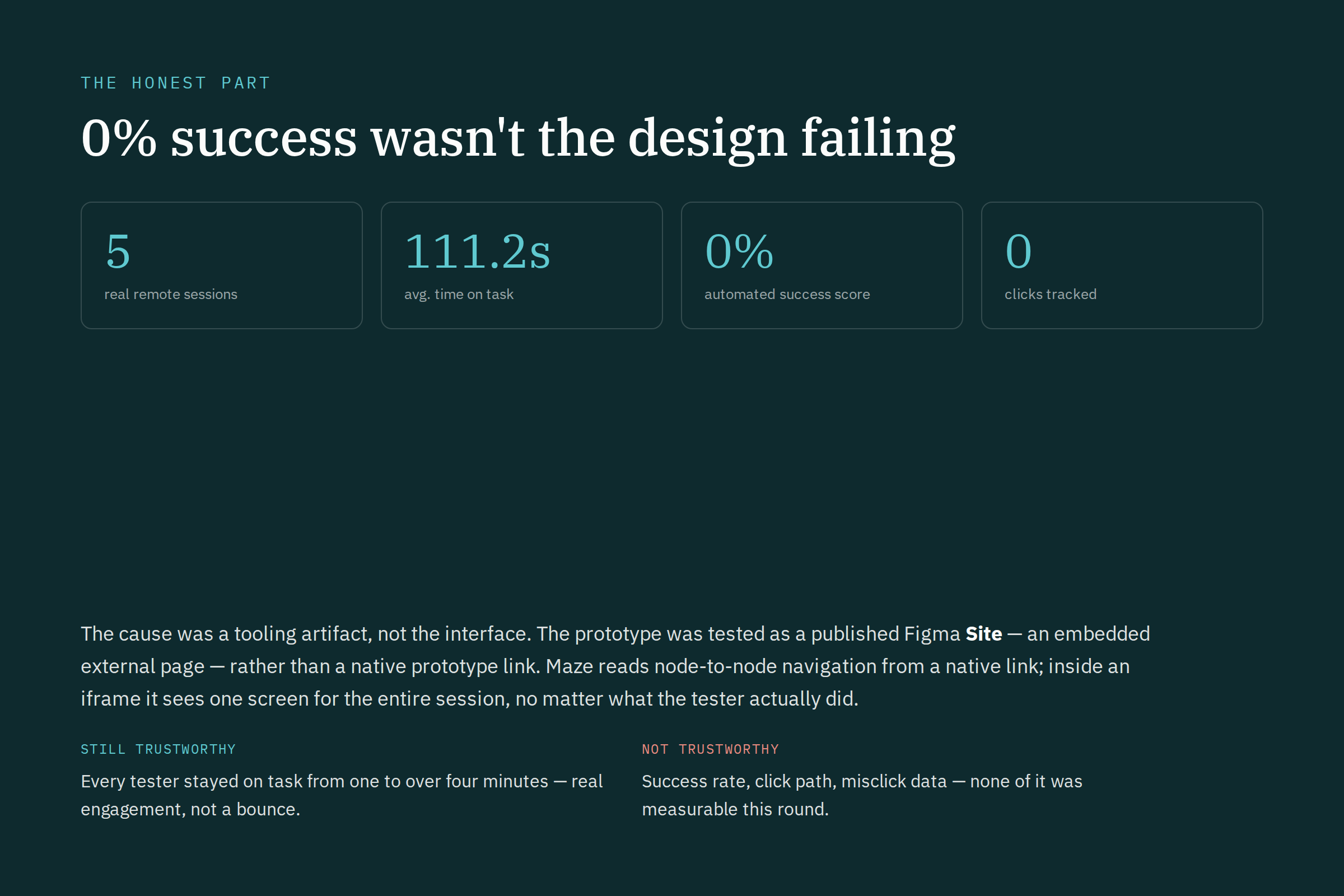The image size is (1344, 896).
Task: Select the '0% automated success score' card
Action: pyautogui.click(x=822, y=265)
